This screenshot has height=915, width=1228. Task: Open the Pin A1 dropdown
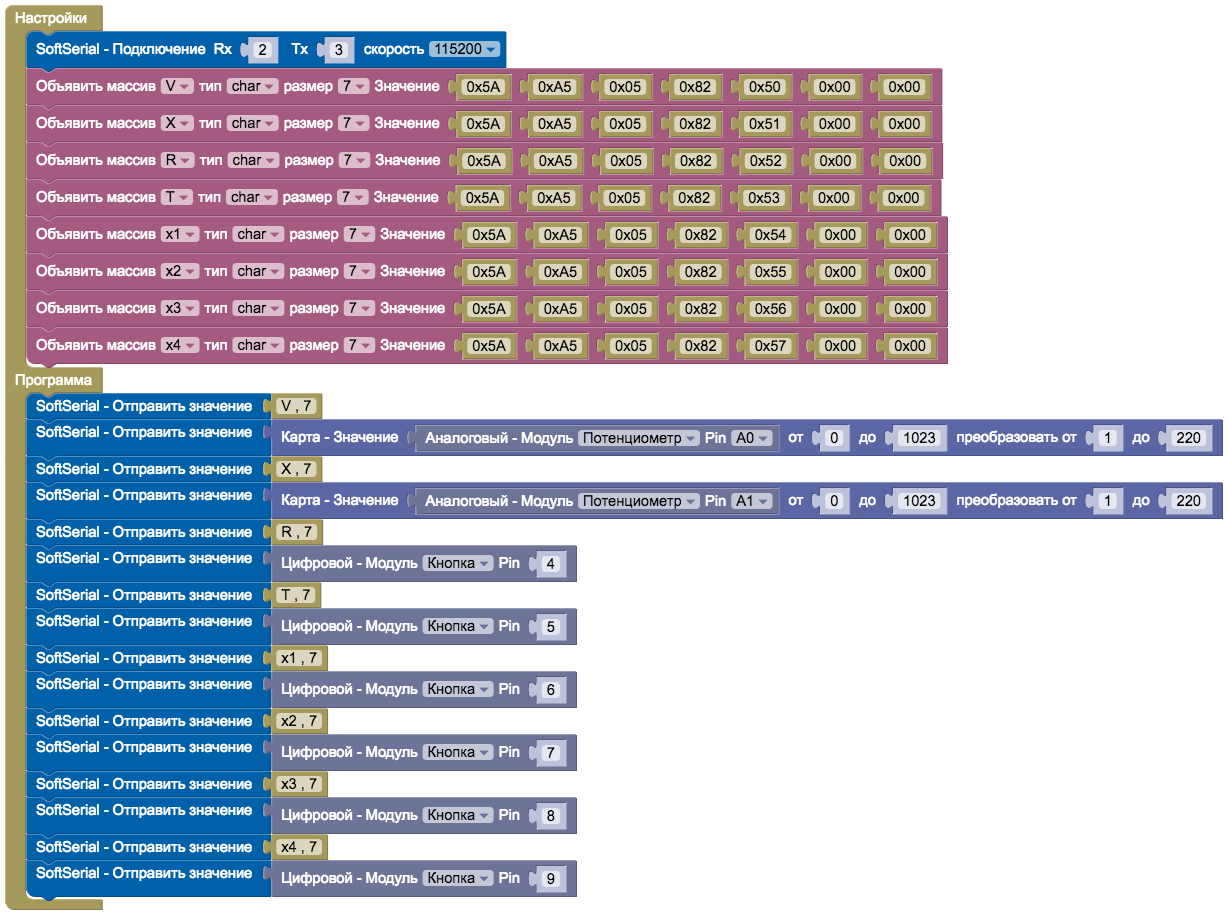[x=752, y=501]
